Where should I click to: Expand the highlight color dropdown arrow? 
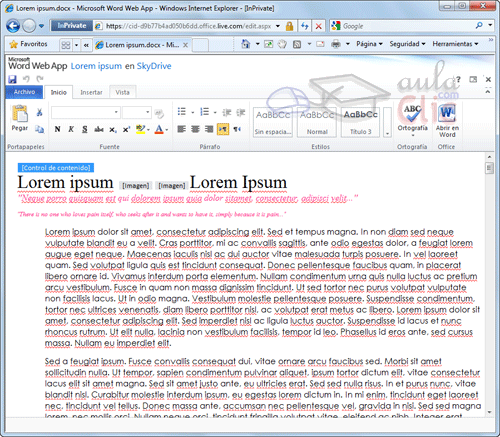click(x=149, y=130)
